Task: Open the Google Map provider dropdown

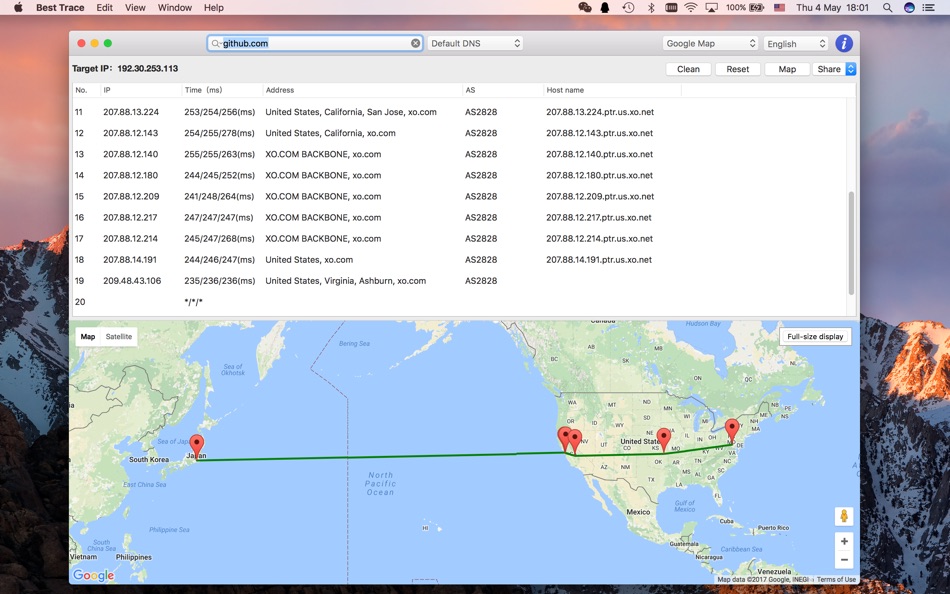Action: [x=710, y=43]
